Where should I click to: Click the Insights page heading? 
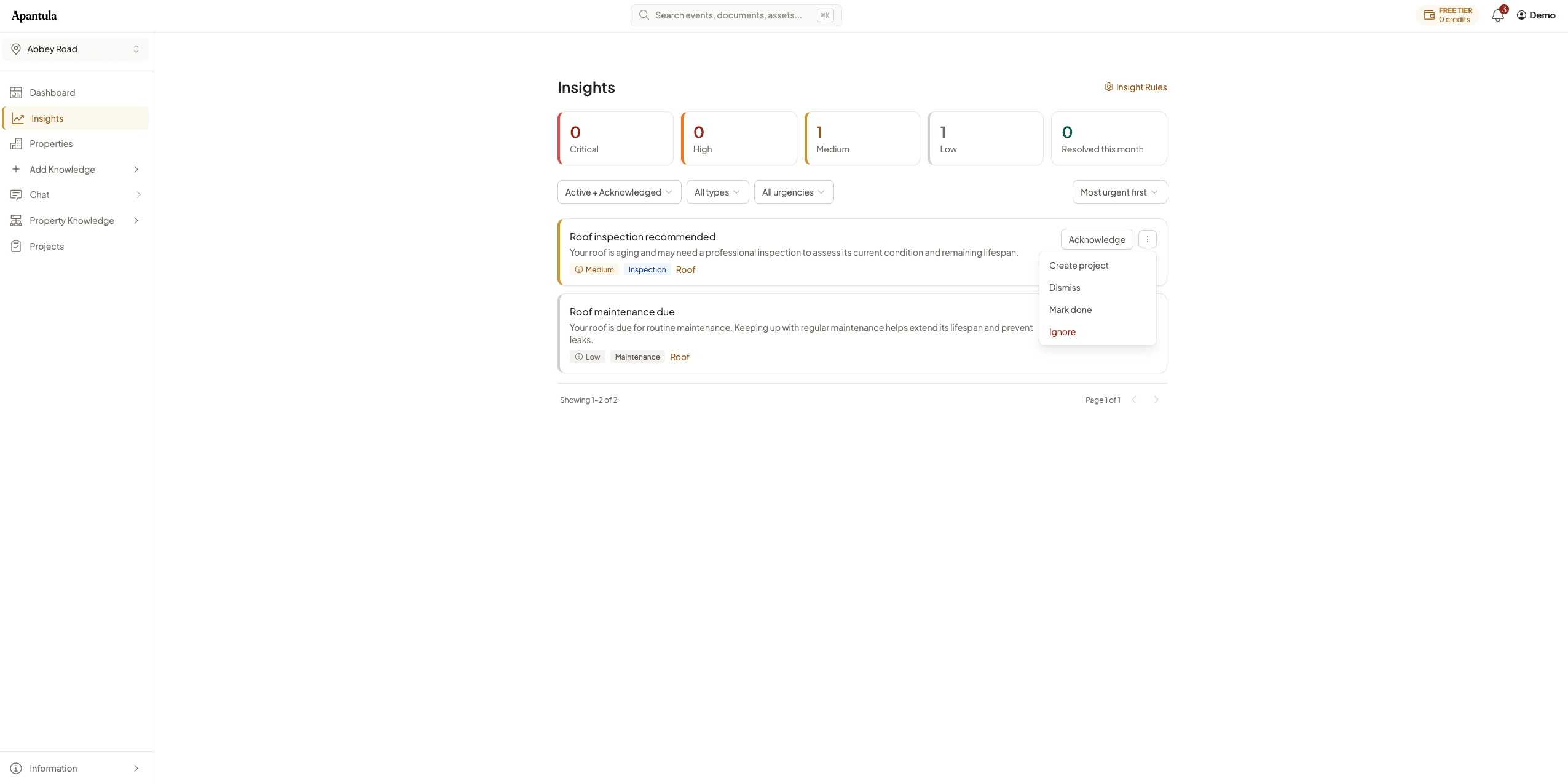[x=586, y=88]
